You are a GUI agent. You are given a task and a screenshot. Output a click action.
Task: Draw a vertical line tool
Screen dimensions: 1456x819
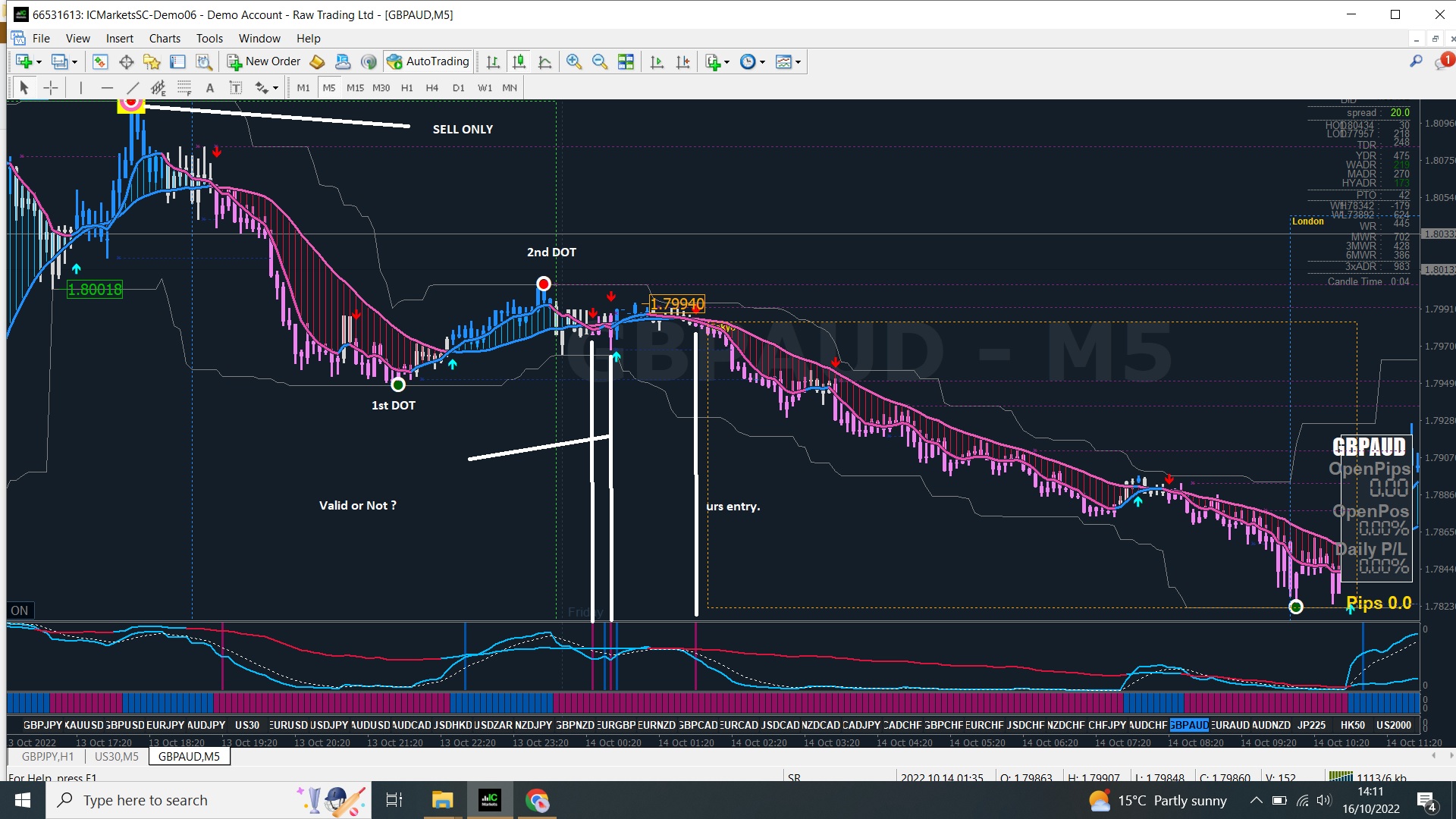point(80,88)
